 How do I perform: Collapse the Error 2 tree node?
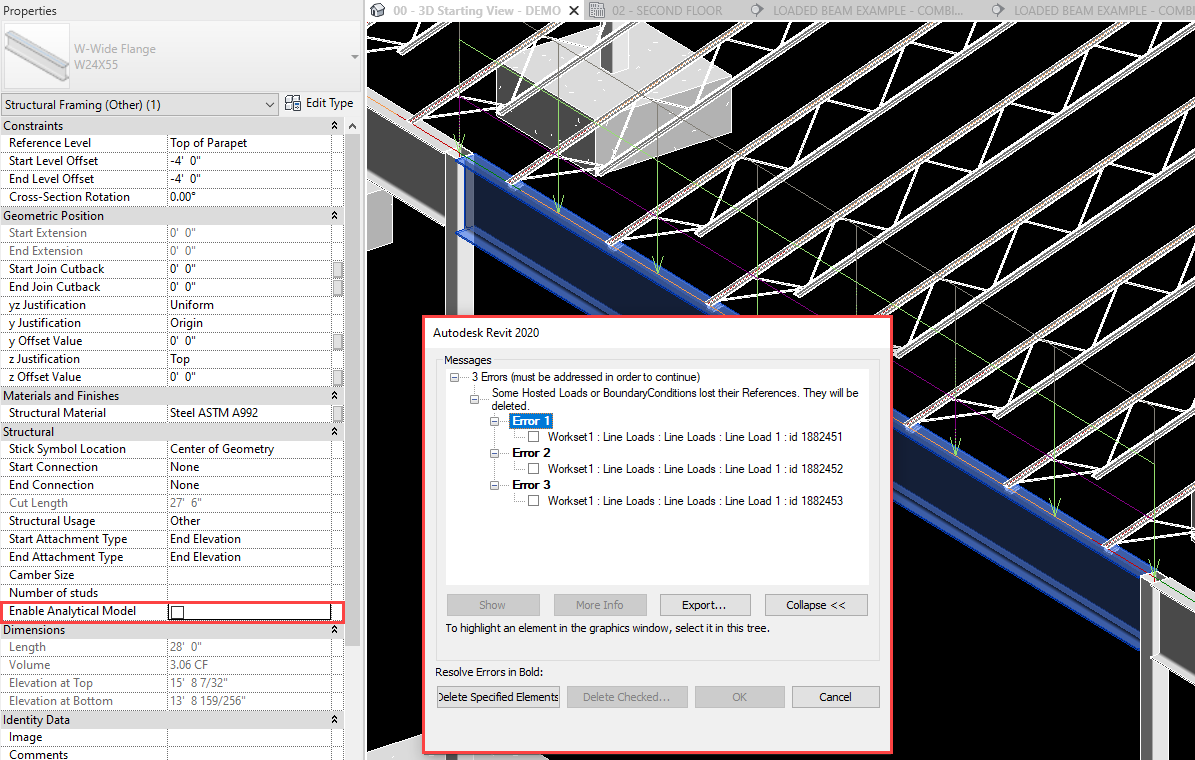click(x=494, y=453)
